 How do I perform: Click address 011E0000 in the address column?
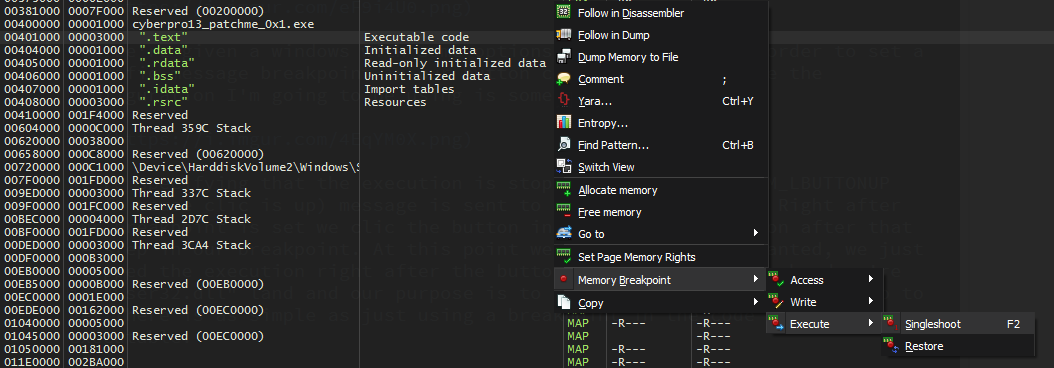32,363
